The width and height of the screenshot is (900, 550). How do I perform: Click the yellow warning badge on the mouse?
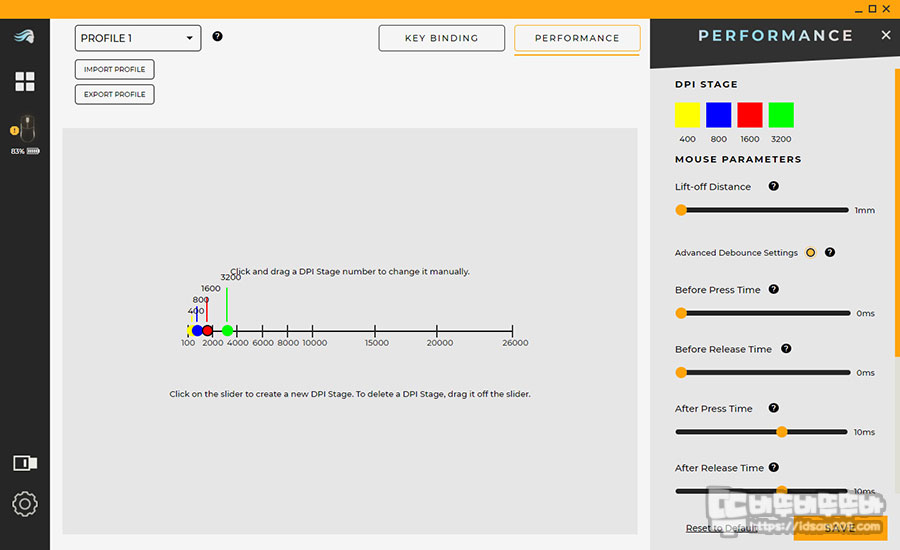[x=14, y=130]
